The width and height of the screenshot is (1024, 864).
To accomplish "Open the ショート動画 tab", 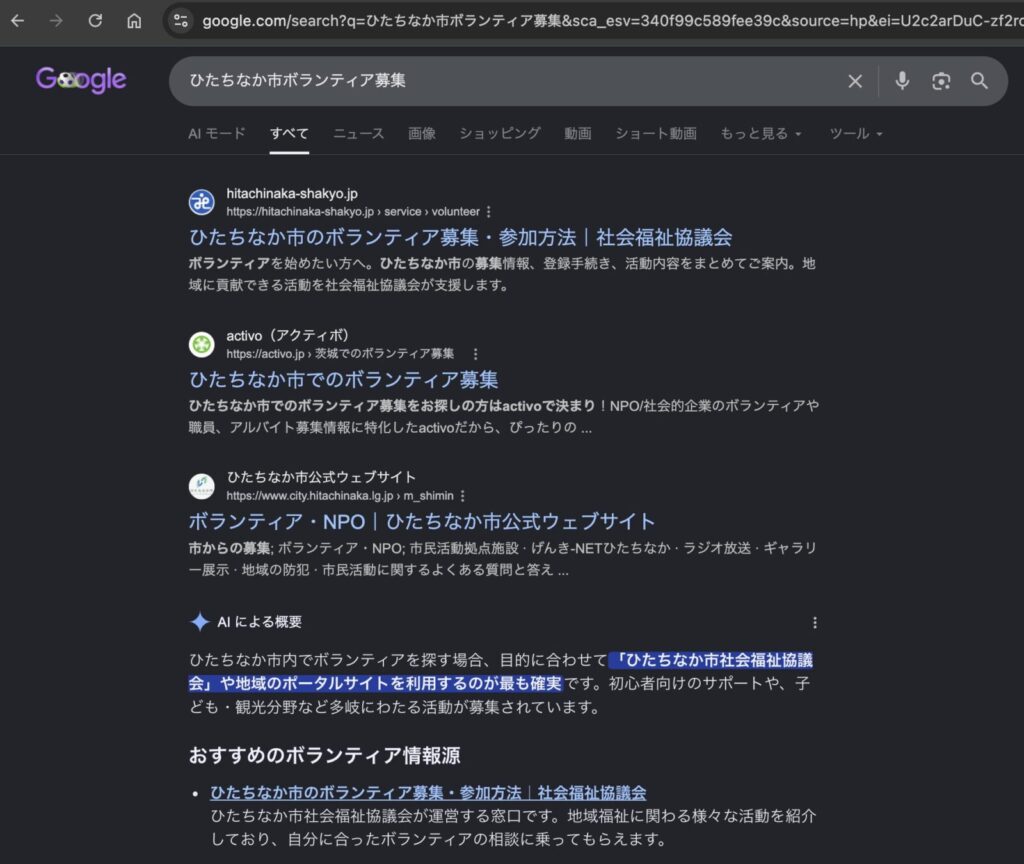I will (656, 133).
